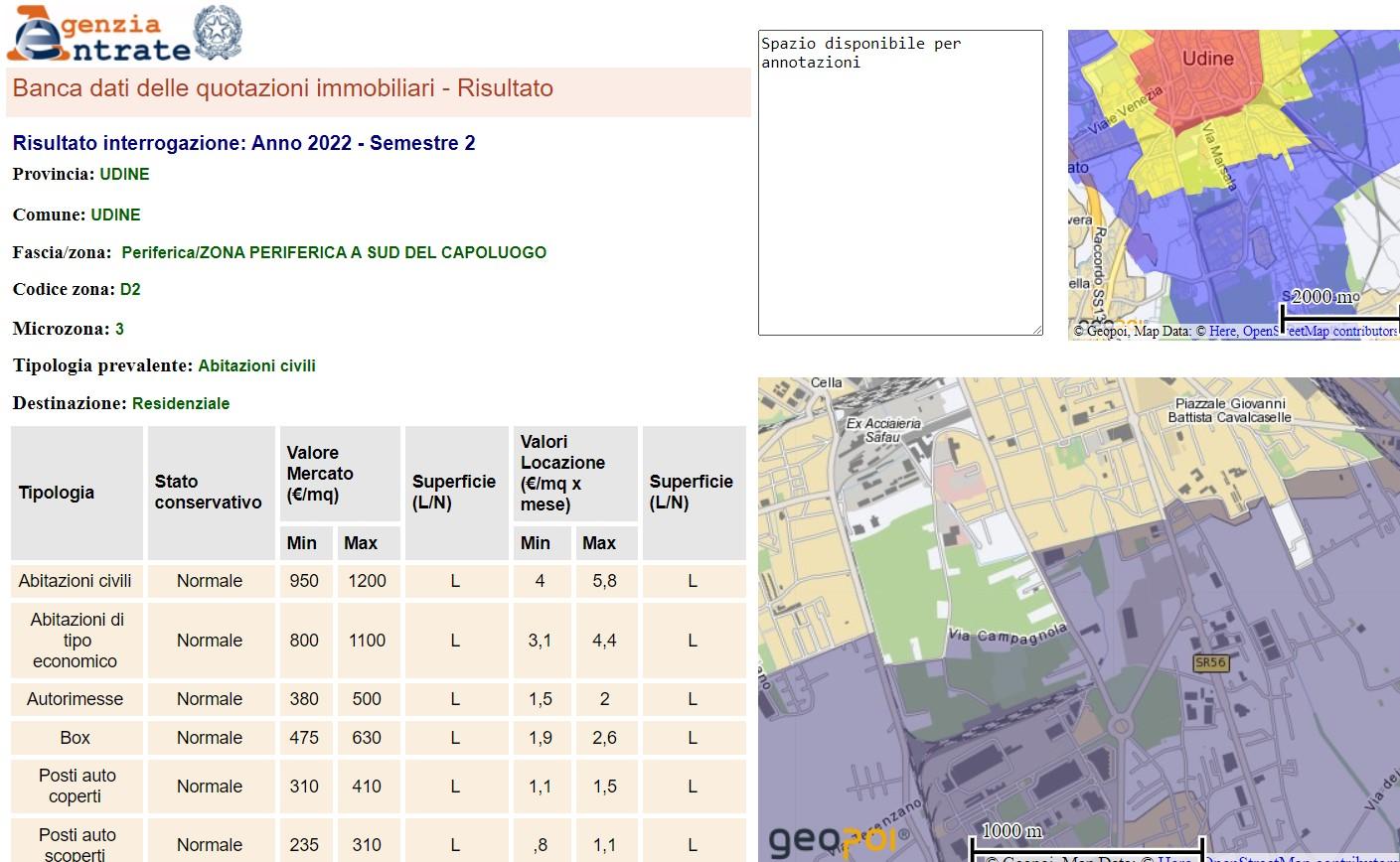Click the Valori Locazione column header
This screenshot has width=1400, height=862.
point(562,473)
